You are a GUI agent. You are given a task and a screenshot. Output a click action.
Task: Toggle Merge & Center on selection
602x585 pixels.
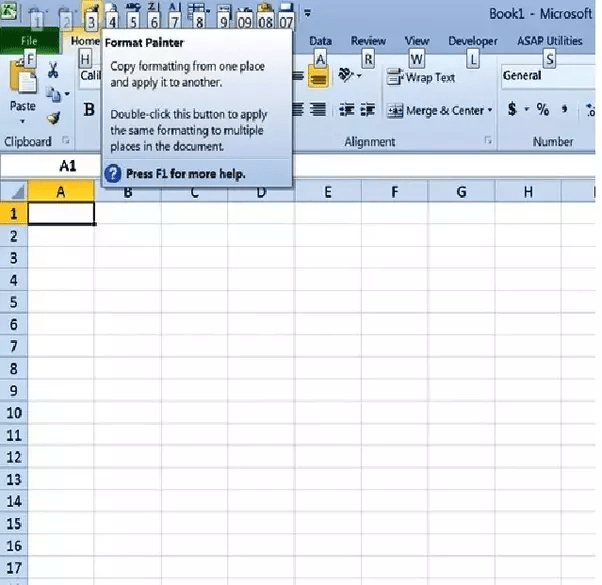pyautogui.click(x=435, y=111)
